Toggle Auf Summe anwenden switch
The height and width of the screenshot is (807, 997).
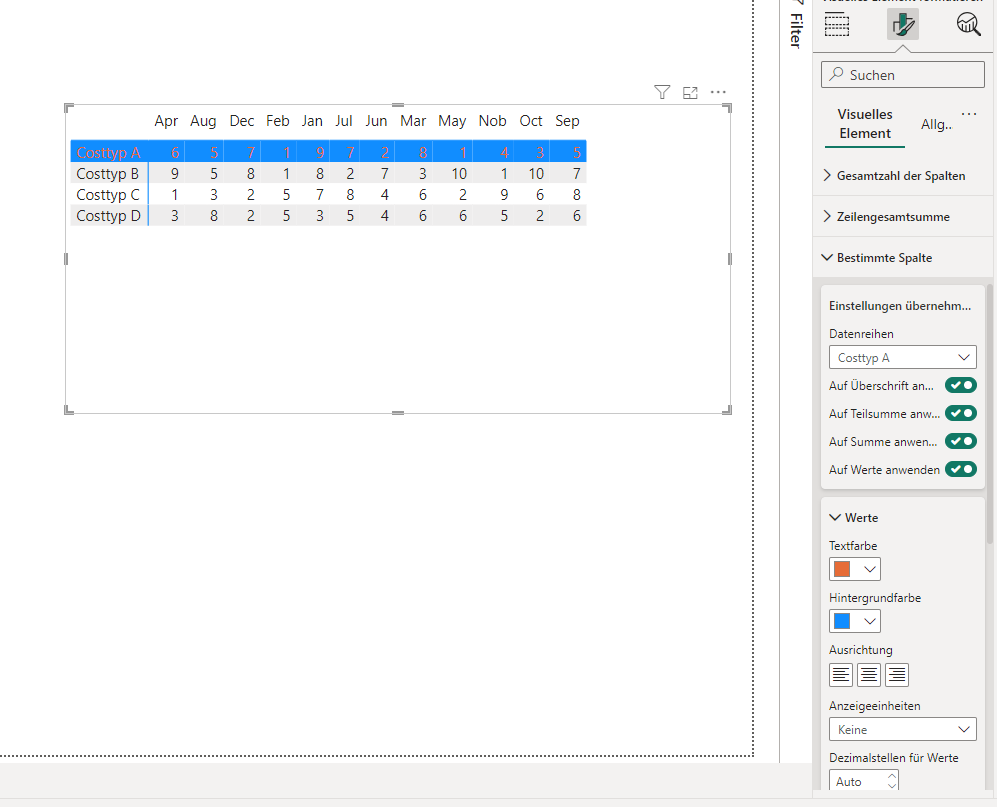pyautogui.click(x=961, y=441)
